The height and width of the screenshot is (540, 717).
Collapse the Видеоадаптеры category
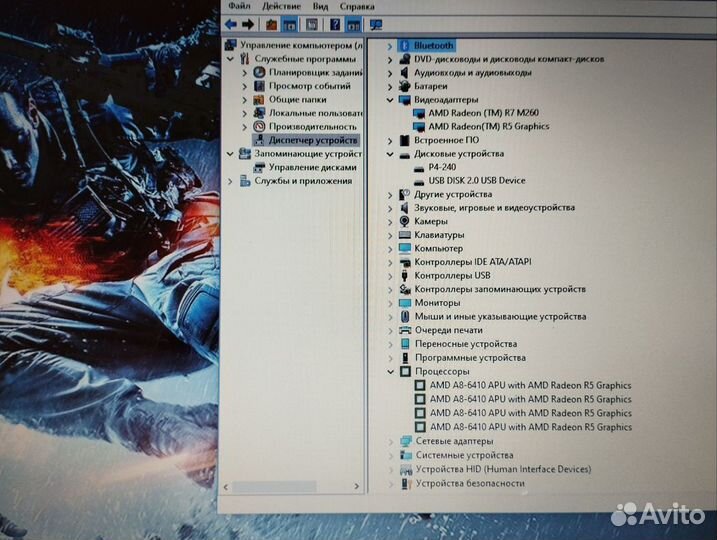[x=390, y=100]
